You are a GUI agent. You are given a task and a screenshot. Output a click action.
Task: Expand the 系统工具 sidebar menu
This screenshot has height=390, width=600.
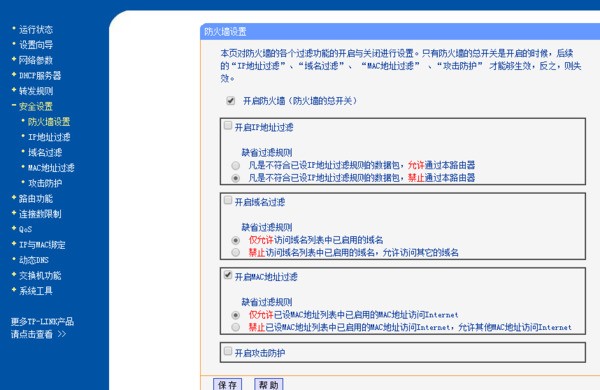tap(36, 291)
